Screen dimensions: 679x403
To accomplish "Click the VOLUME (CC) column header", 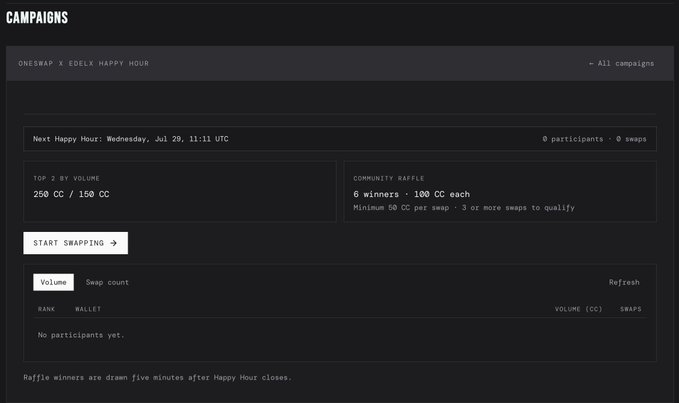I will point(579,309).
